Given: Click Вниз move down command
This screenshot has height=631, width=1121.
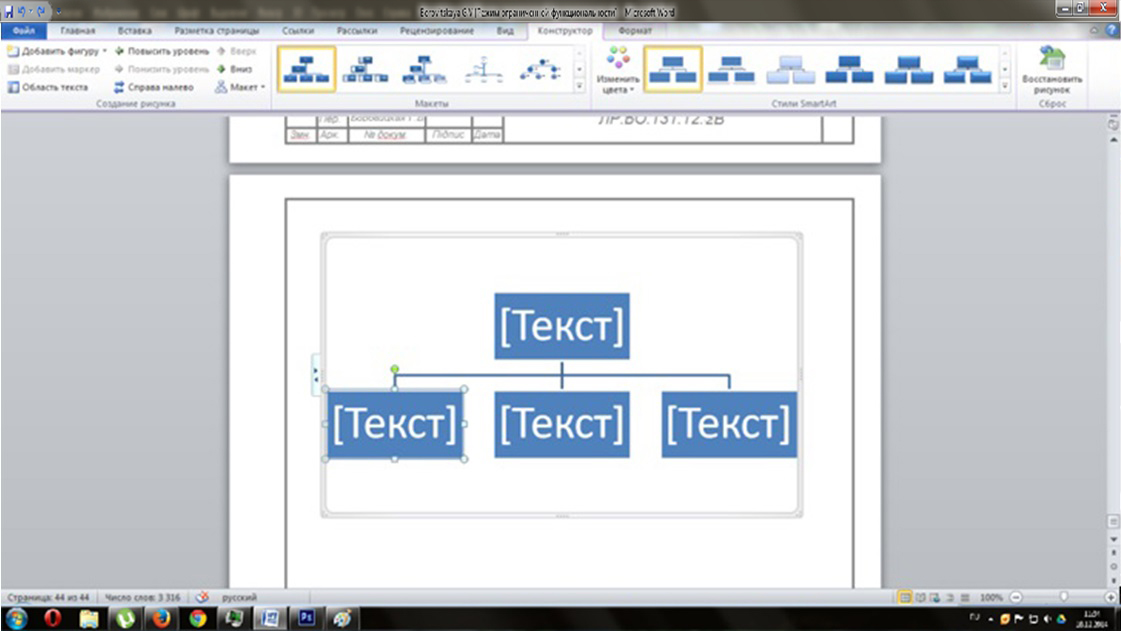Looking at the screenshot, I should tap(234, 69).
